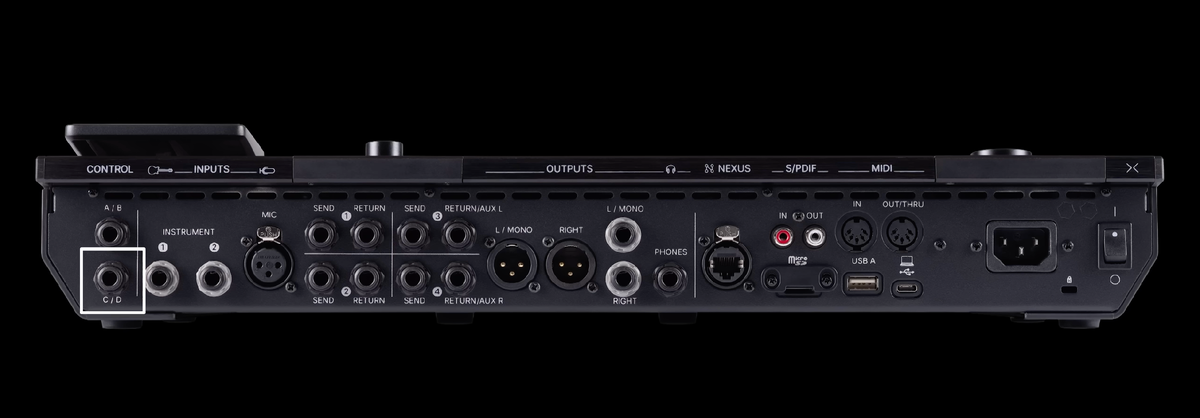Select the MIC XLR input connector
This screenshot has width=1200, height=418.
point(268,260)
